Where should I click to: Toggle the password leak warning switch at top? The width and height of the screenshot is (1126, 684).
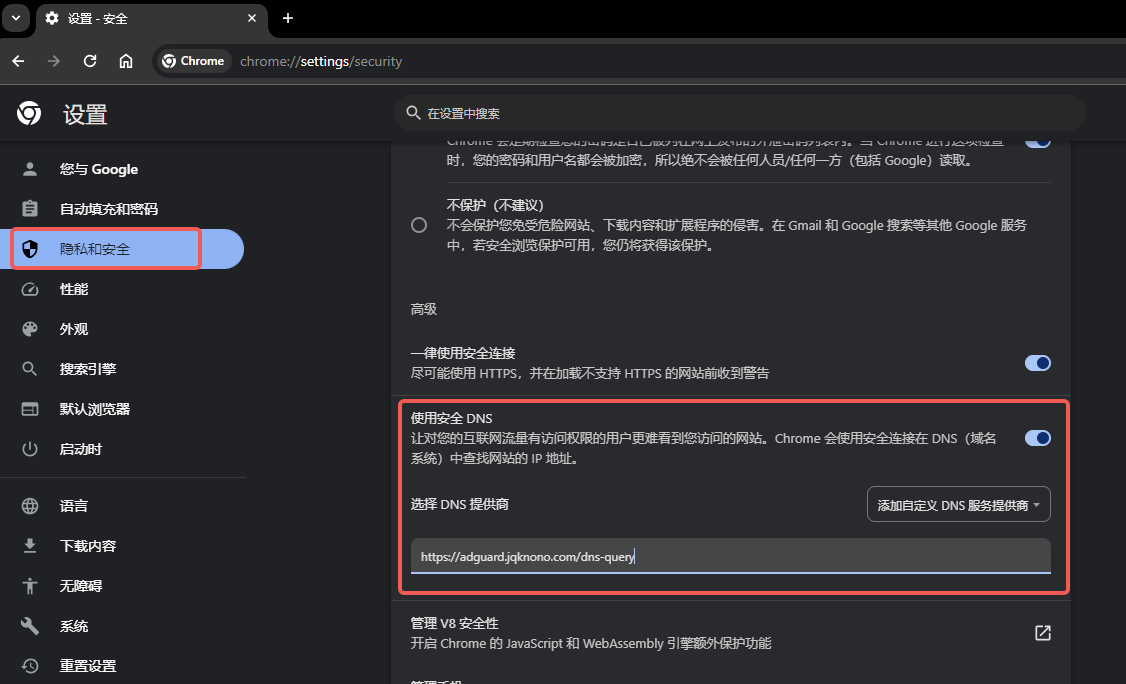pos(1038,142)
